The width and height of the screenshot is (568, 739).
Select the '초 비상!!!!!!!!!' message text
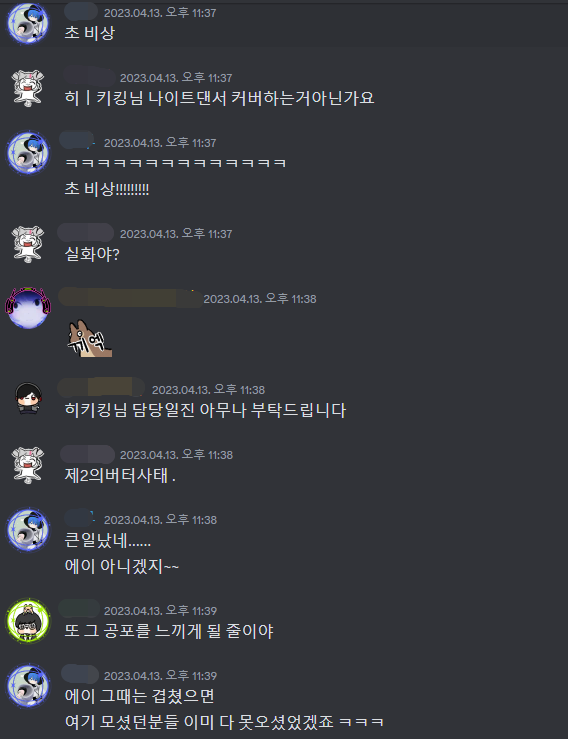point(107,189)
